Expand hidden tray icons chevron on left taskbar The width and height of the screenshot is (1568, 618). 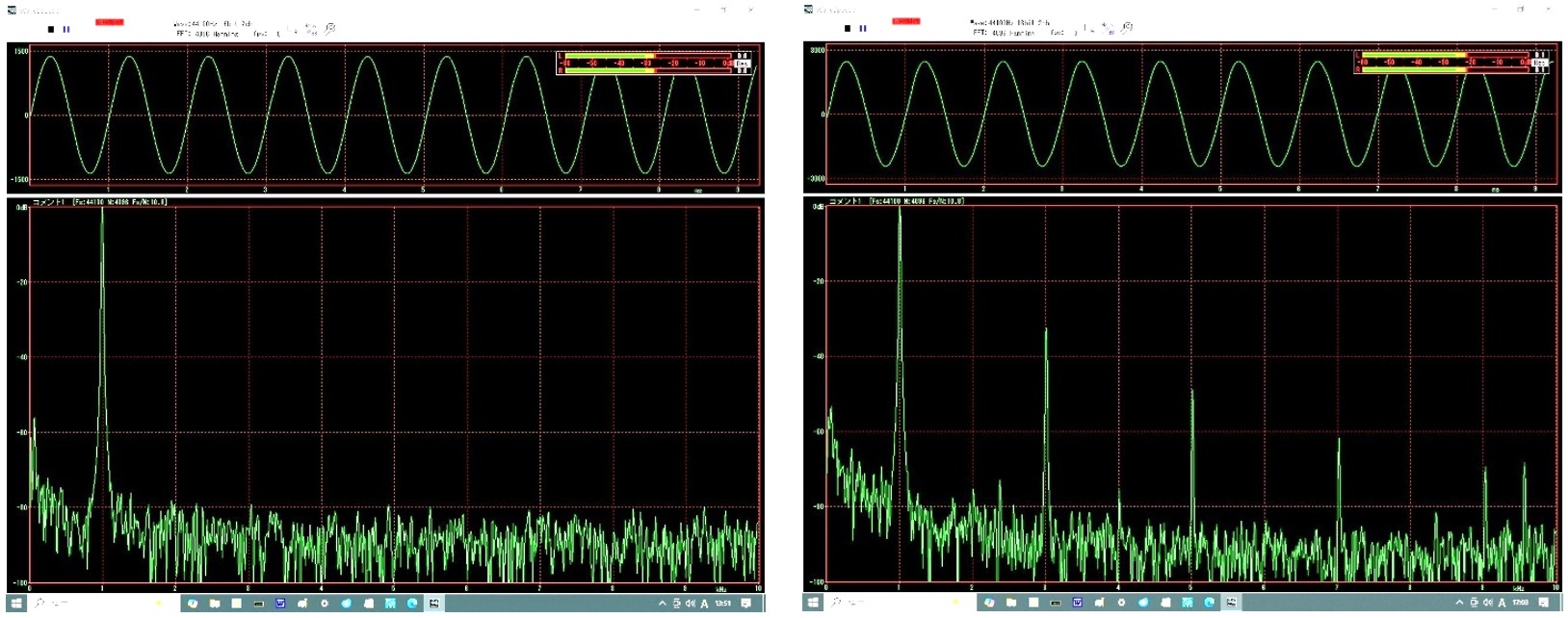663,604
